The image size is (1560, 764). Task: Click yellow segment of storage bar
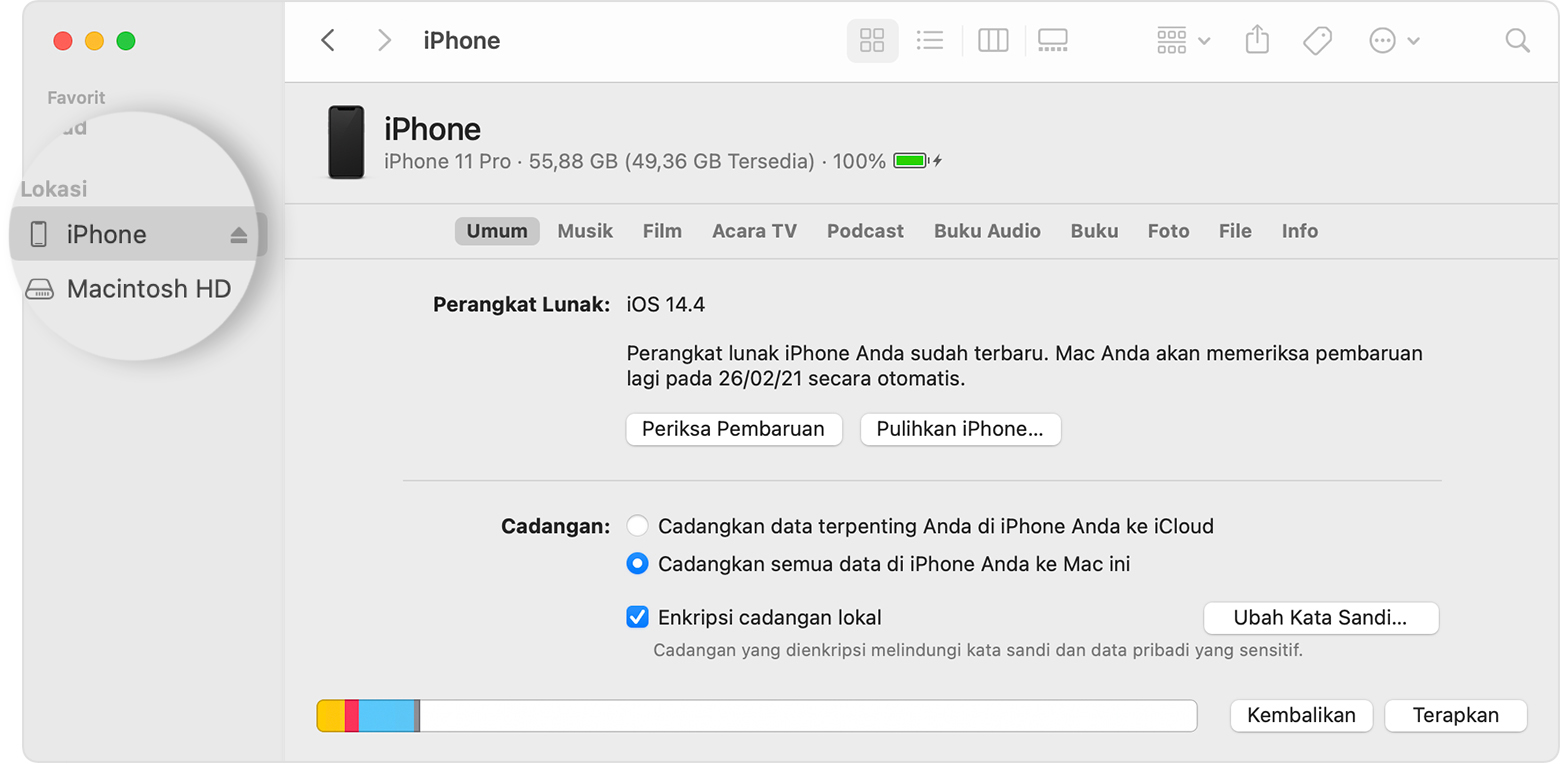pos(332,716)
